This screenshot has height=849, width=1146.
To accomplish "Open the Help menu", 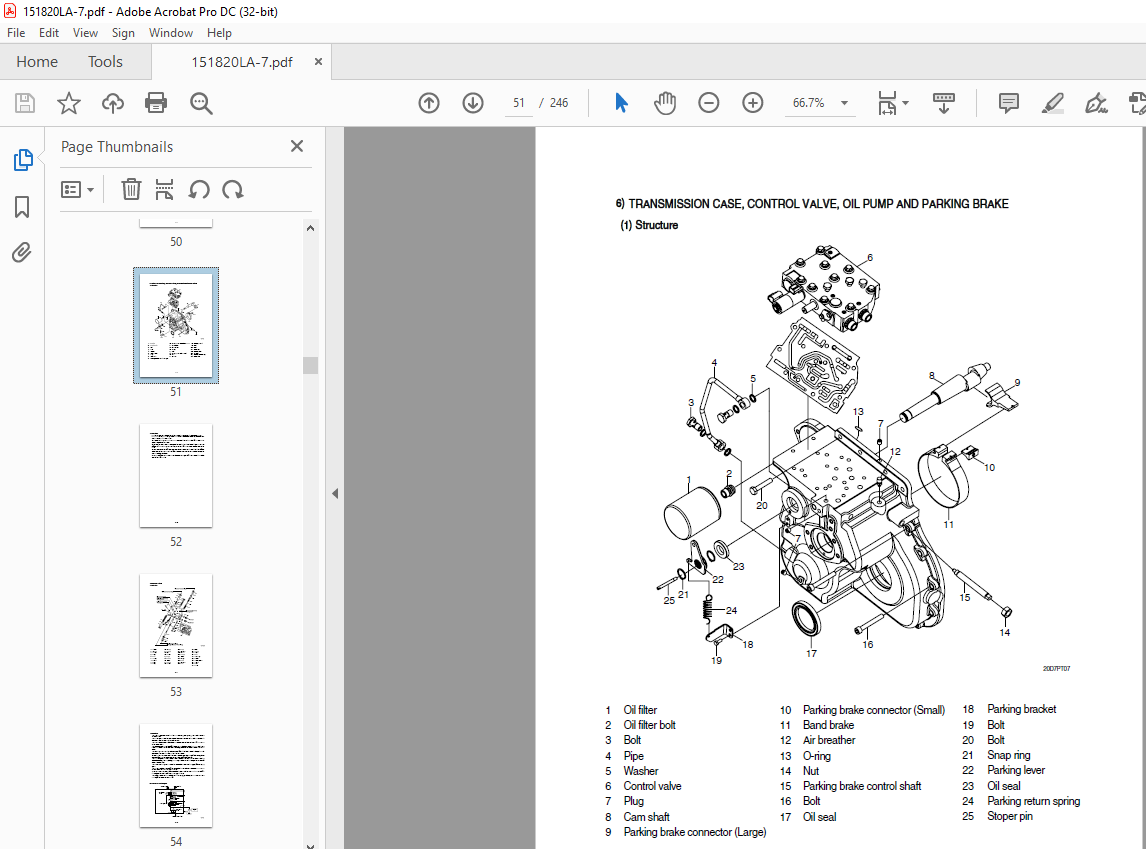I will tap(219, 33).
